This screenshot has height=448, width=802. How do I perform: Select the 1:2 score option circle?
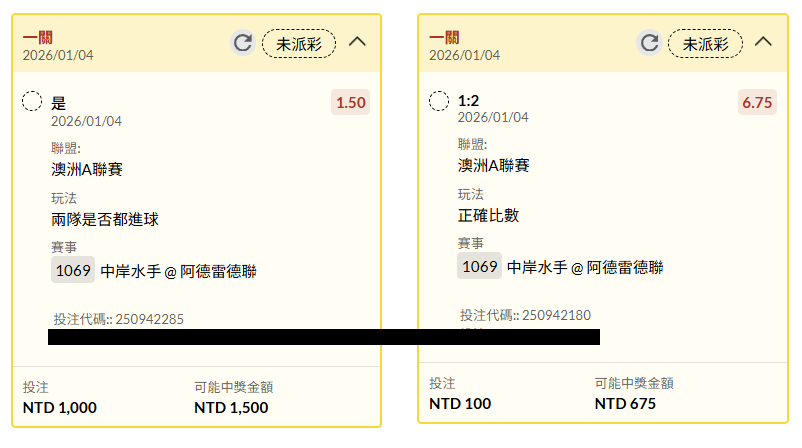(x=439, y=101)
